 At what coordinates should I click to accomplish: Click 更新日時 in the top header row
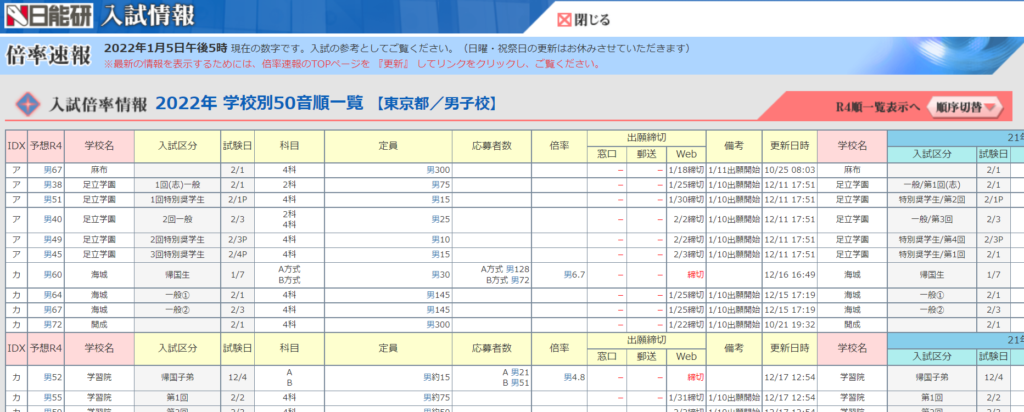click(790, 146)
